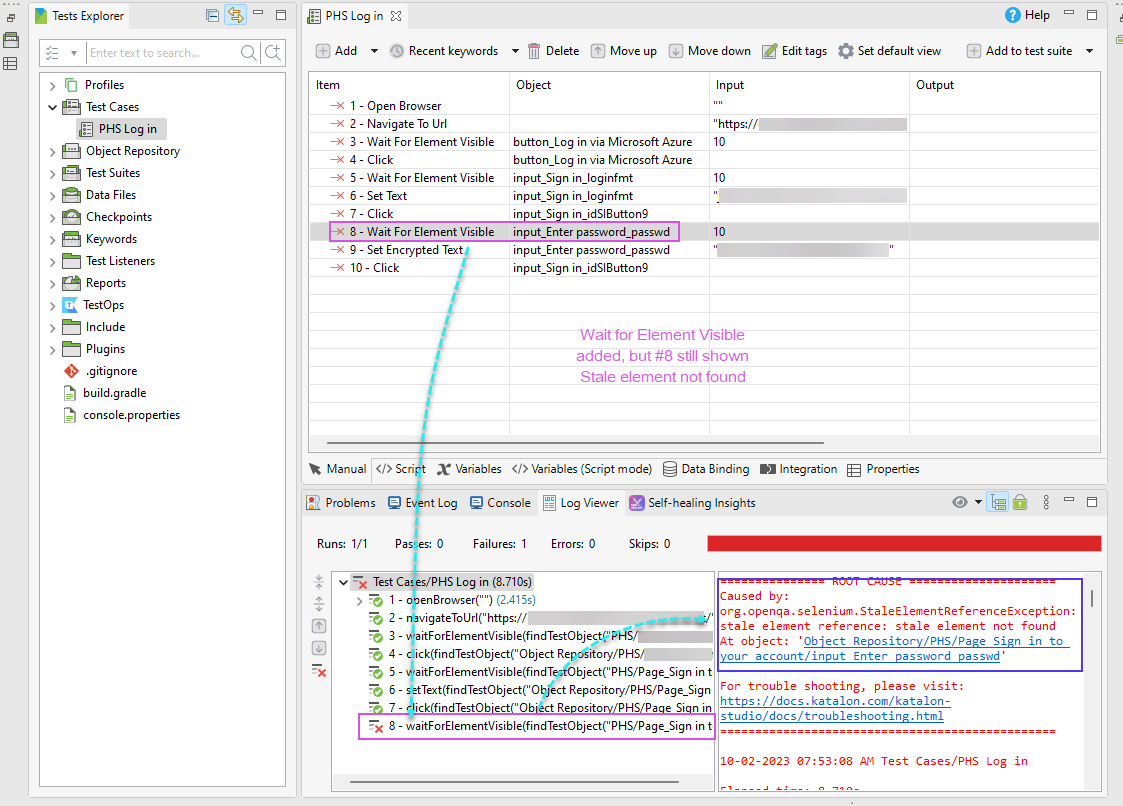Expand the Test Suites folder
The width and height of the screenshot is (1123, 806).
point(52,173)
